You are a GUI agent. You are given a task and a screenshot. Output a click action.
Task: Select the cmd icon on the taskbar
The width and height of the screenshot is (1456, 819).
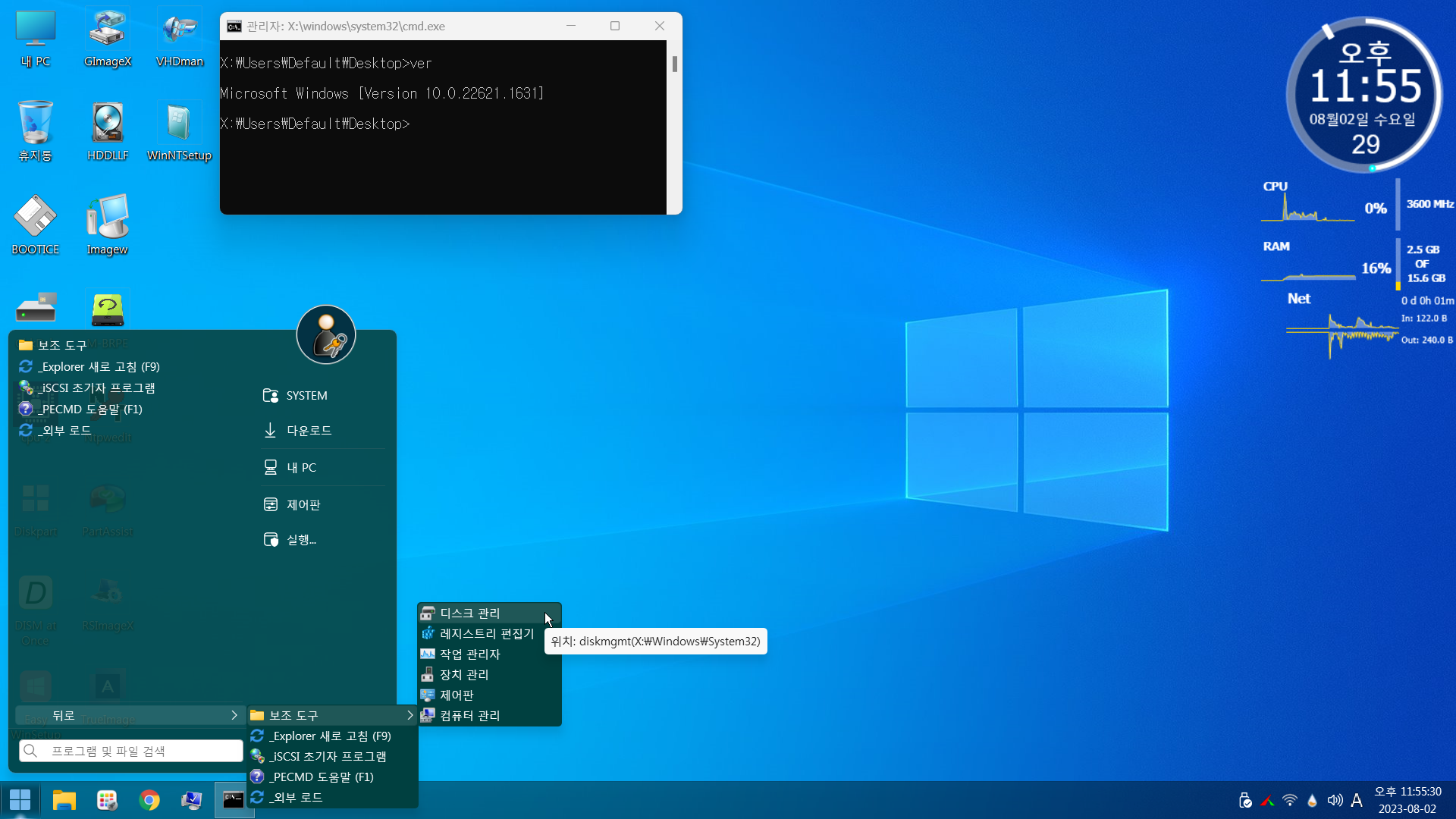[x=234, y=800]
